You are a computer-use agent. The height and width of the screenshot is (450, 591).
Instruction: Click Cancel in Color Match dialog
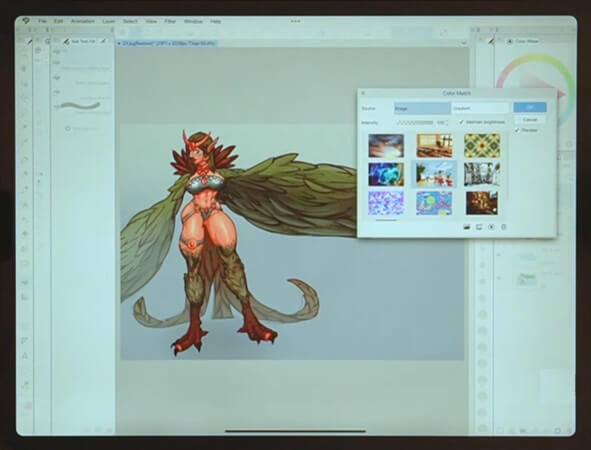[x=530, y=119]
